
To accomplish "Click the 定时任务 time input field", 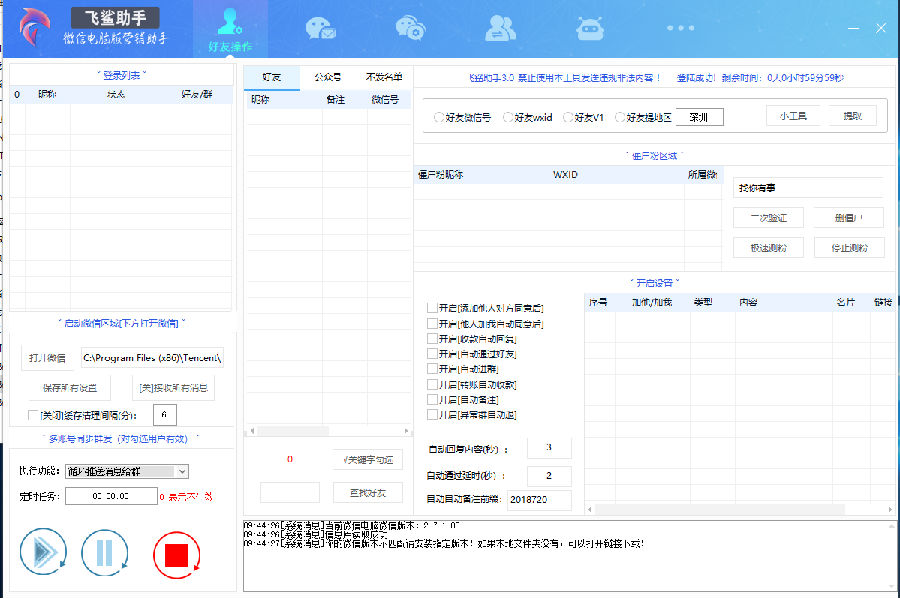I will tap(111, 496).
